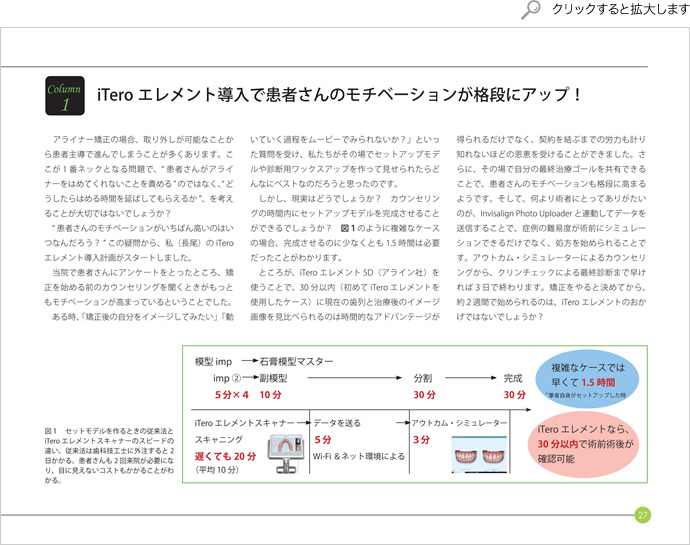The width and height of the screenshot is (690, 545).
Task: Click the red text "10分" under 副模型
Action: click(270, 395)
